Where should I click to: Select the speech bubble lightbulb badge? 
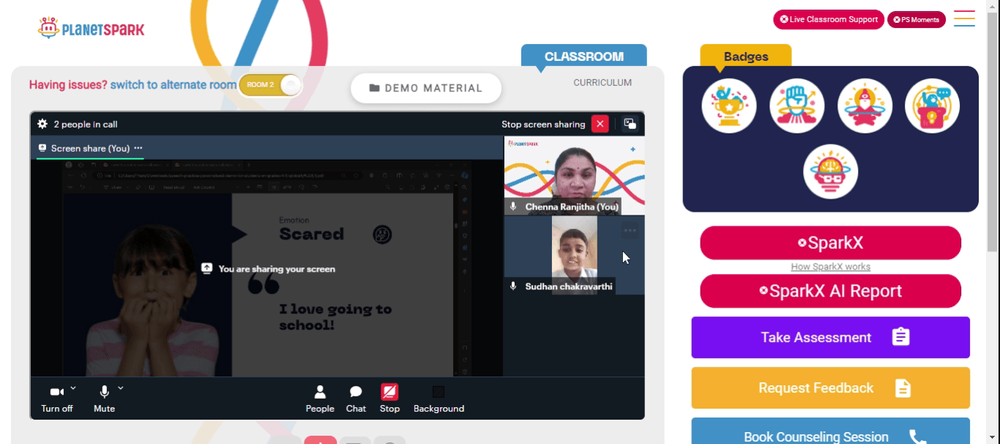tap(932, 106)
